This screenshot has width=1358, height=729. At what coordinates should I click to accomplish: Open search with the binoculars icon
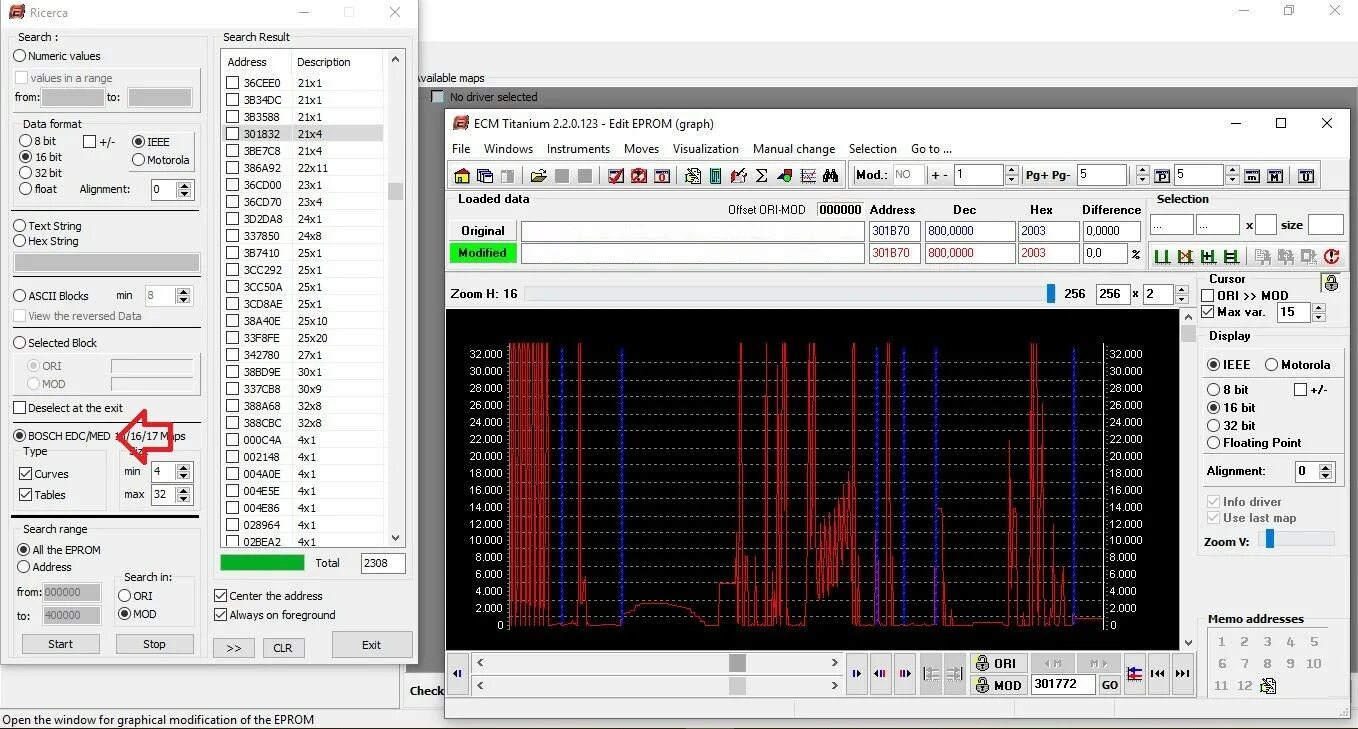click(x=830, y=176)
